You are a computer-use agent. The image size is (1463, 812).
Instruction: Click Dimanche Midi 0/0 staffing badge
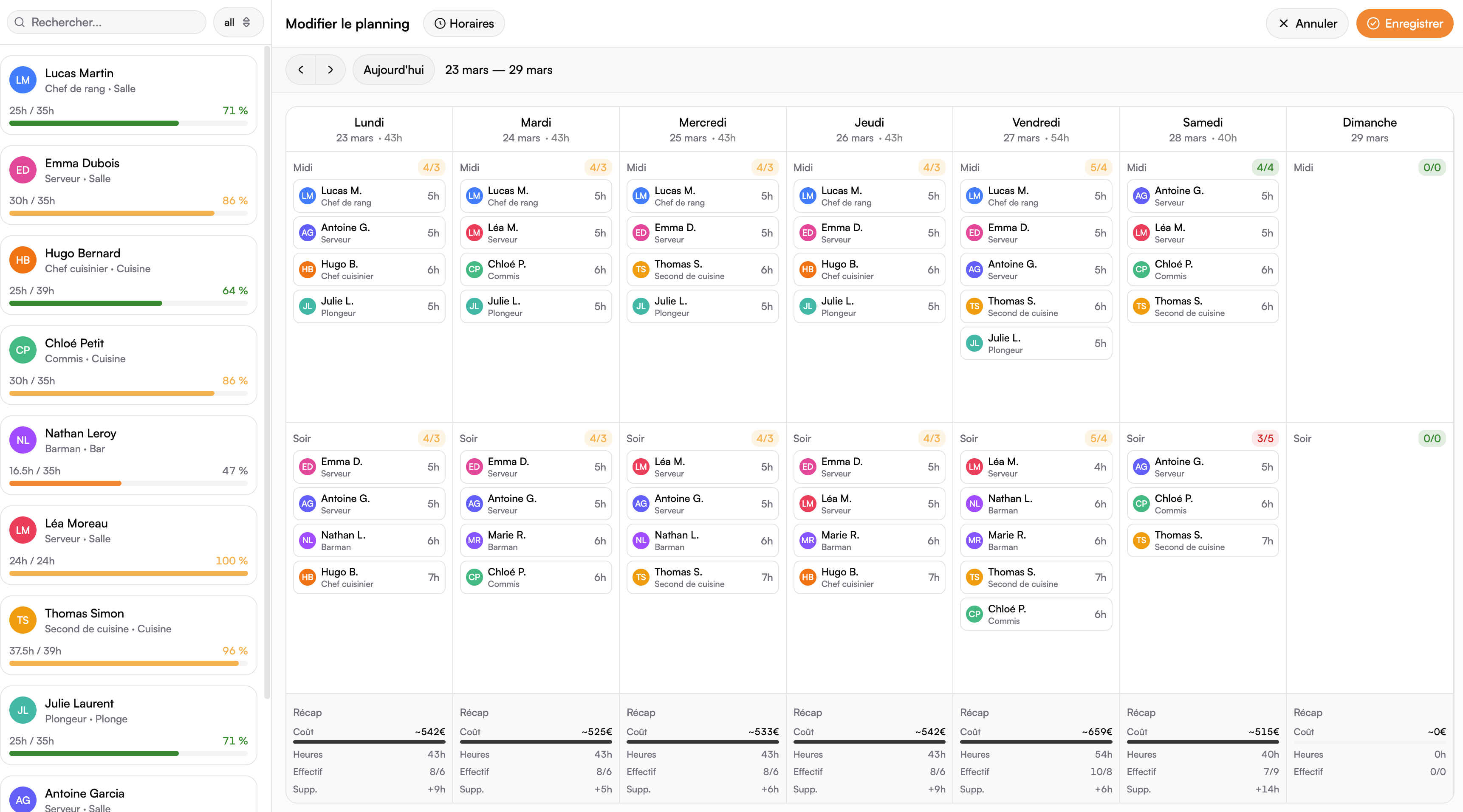(1431, 167)
